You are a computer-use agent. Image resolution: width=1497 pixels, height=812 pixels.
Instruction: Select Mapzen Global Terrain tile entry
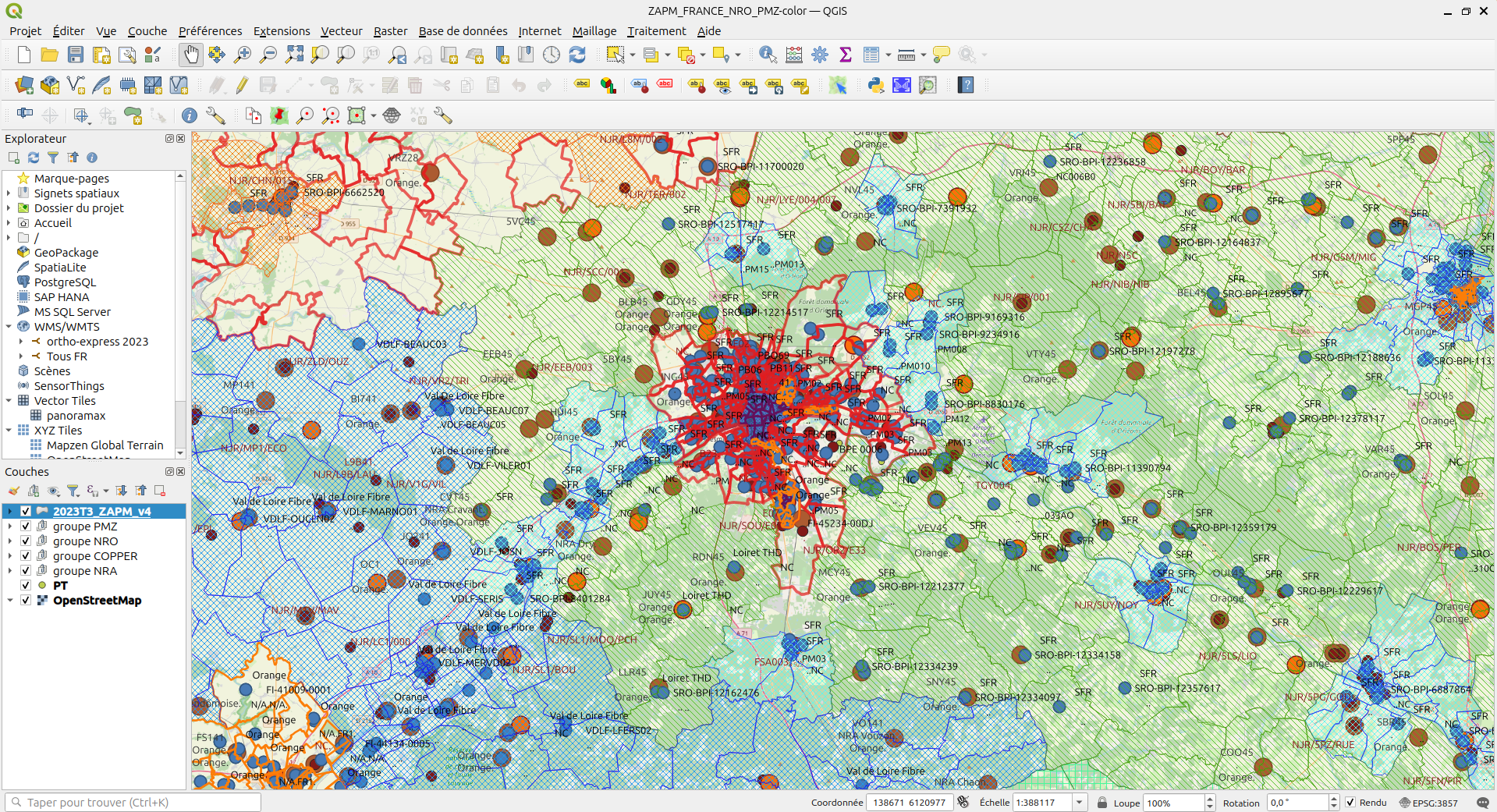click(105, 445)
